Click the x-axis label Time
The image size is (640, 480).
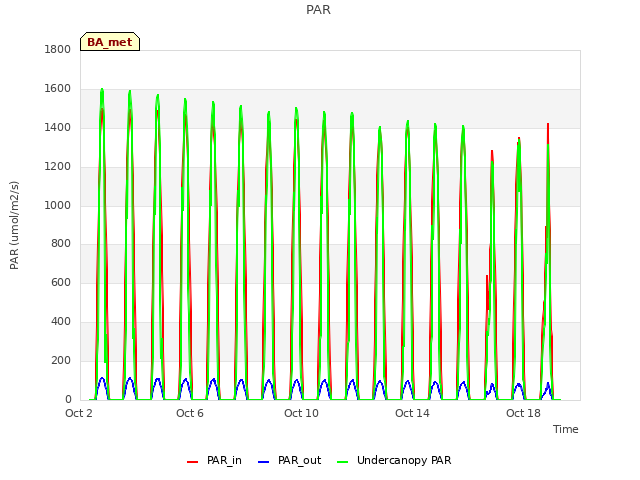click(x=565, y=429)
